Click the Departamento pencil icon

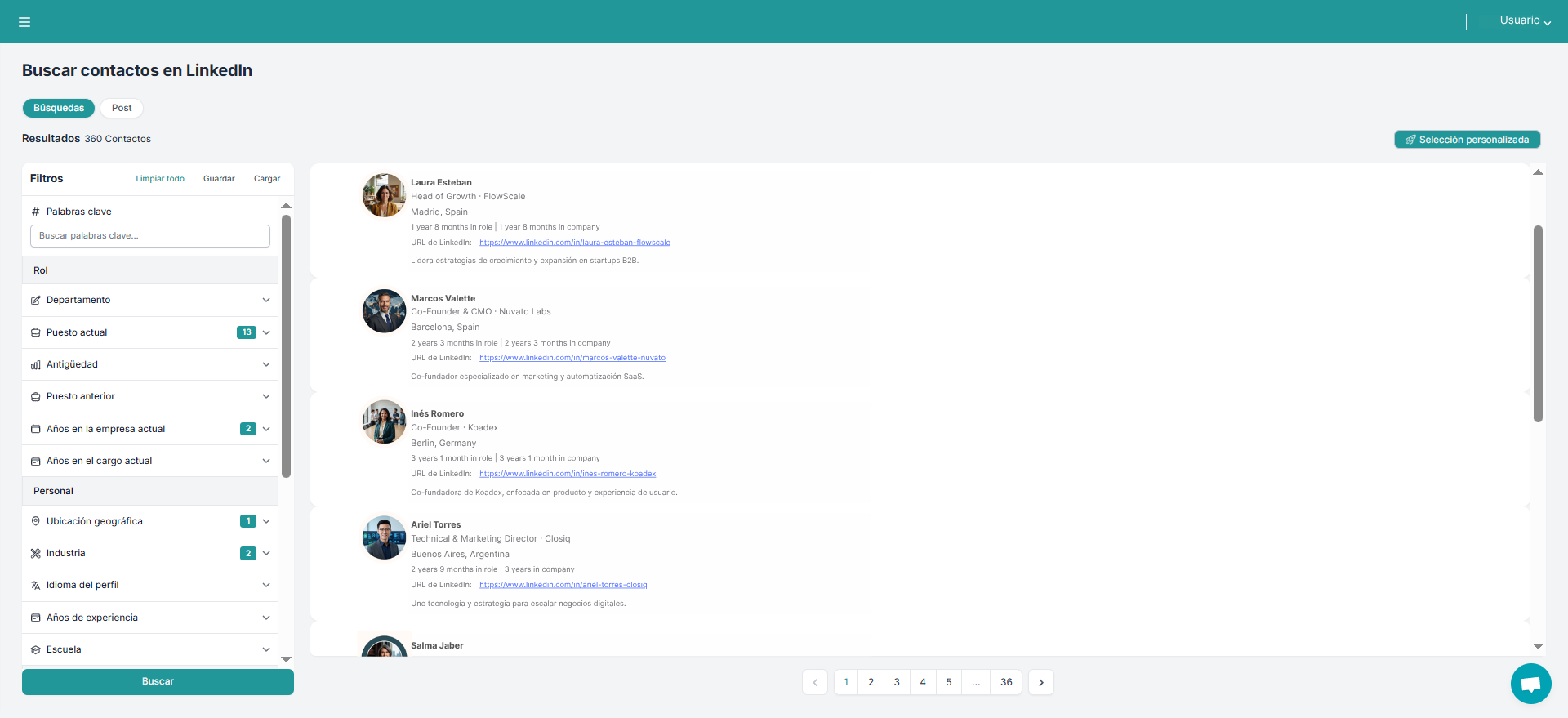click(36, 301)
